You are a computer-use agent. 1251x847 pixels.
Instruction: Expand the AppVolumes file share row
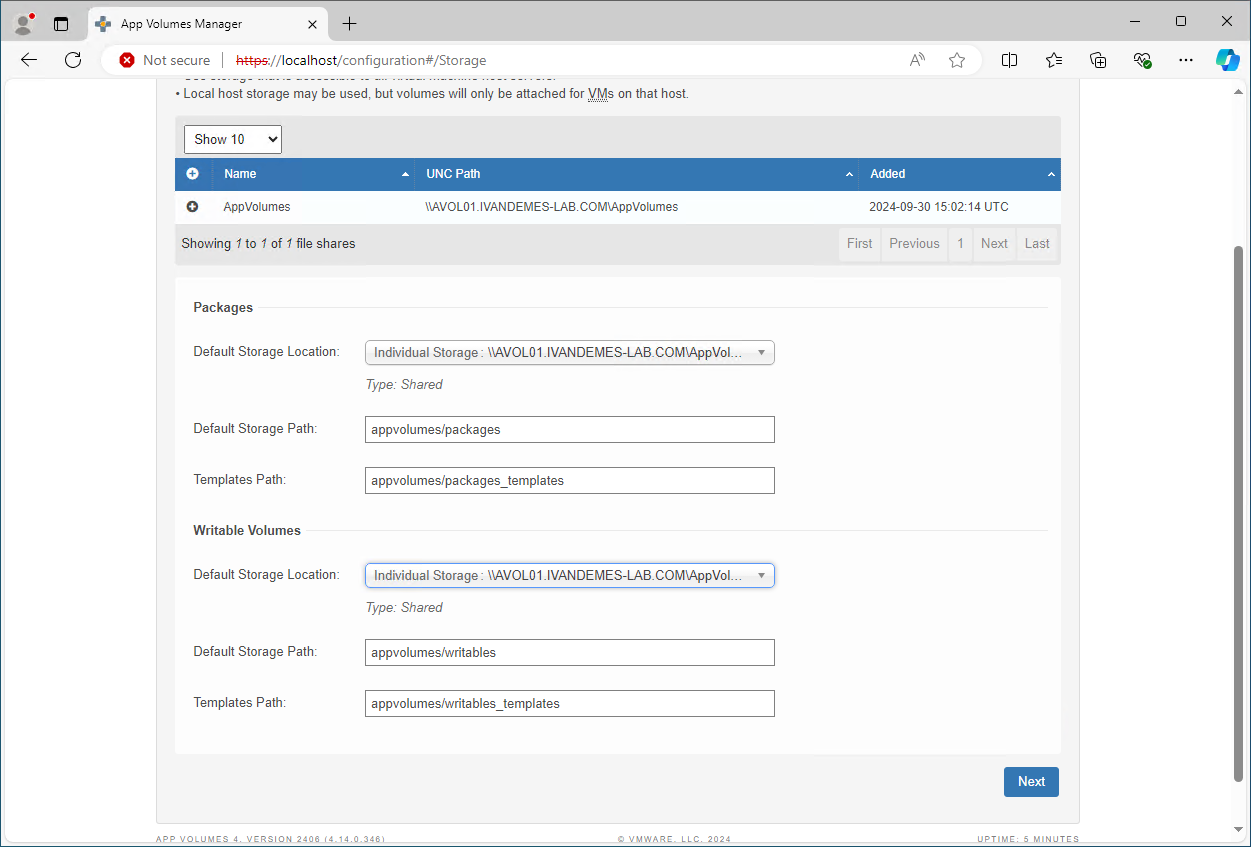(x=192, y=207)
